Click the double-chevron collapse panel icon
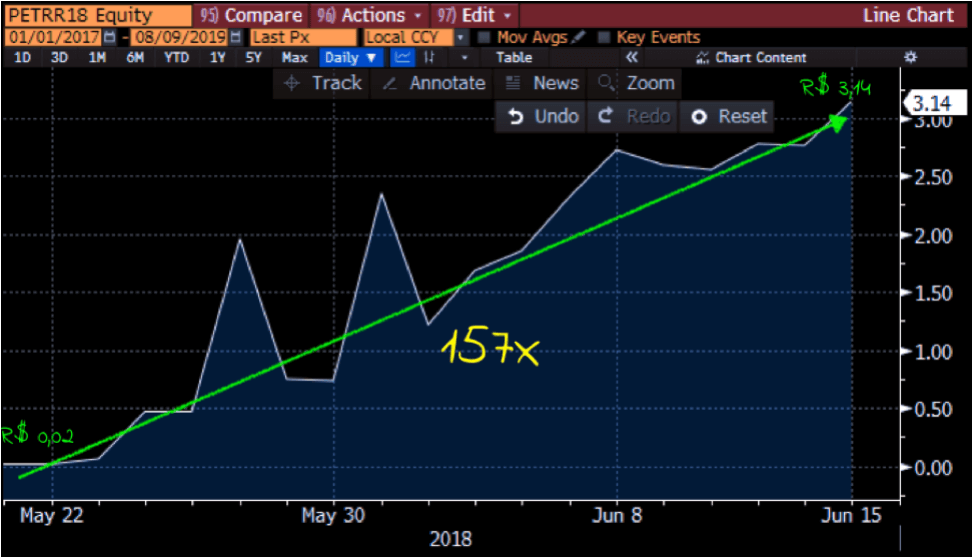 [631, 57]
